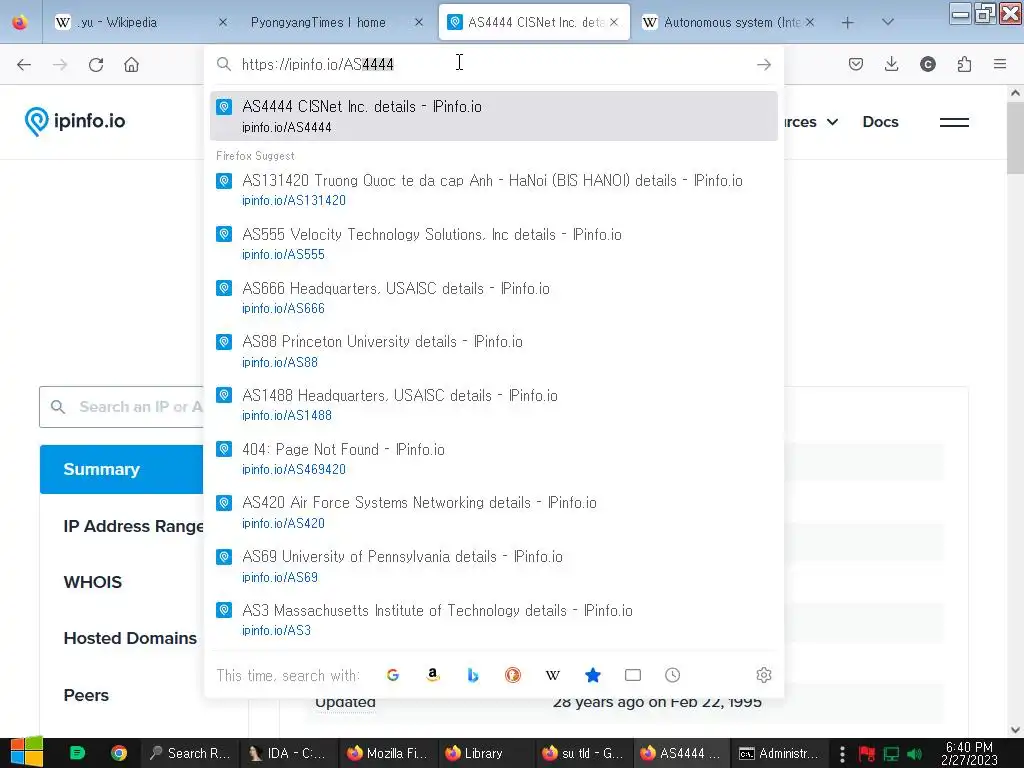Open Hosted Domains section
The height and width of the screenshot is (768, 1024).
pyautogui.click(x=130, y=638)
